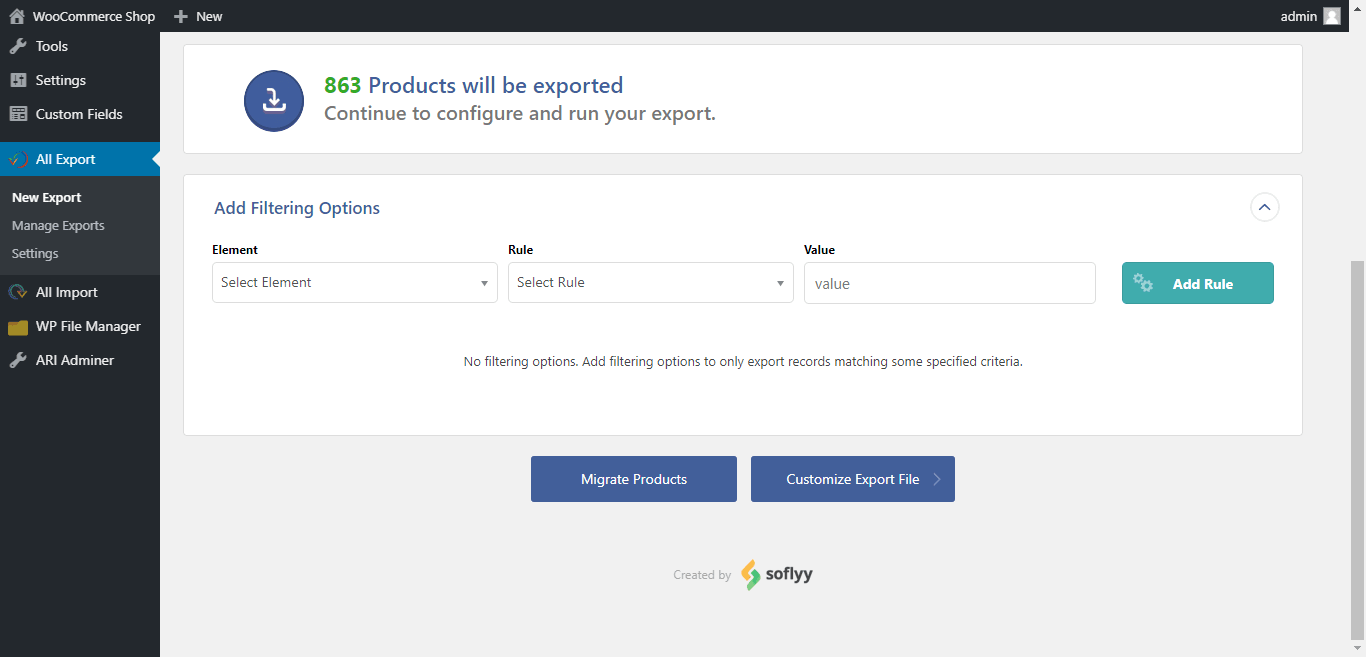Click the admin user avatar
1366x657 pixels.
click(x=1331, y=16)
